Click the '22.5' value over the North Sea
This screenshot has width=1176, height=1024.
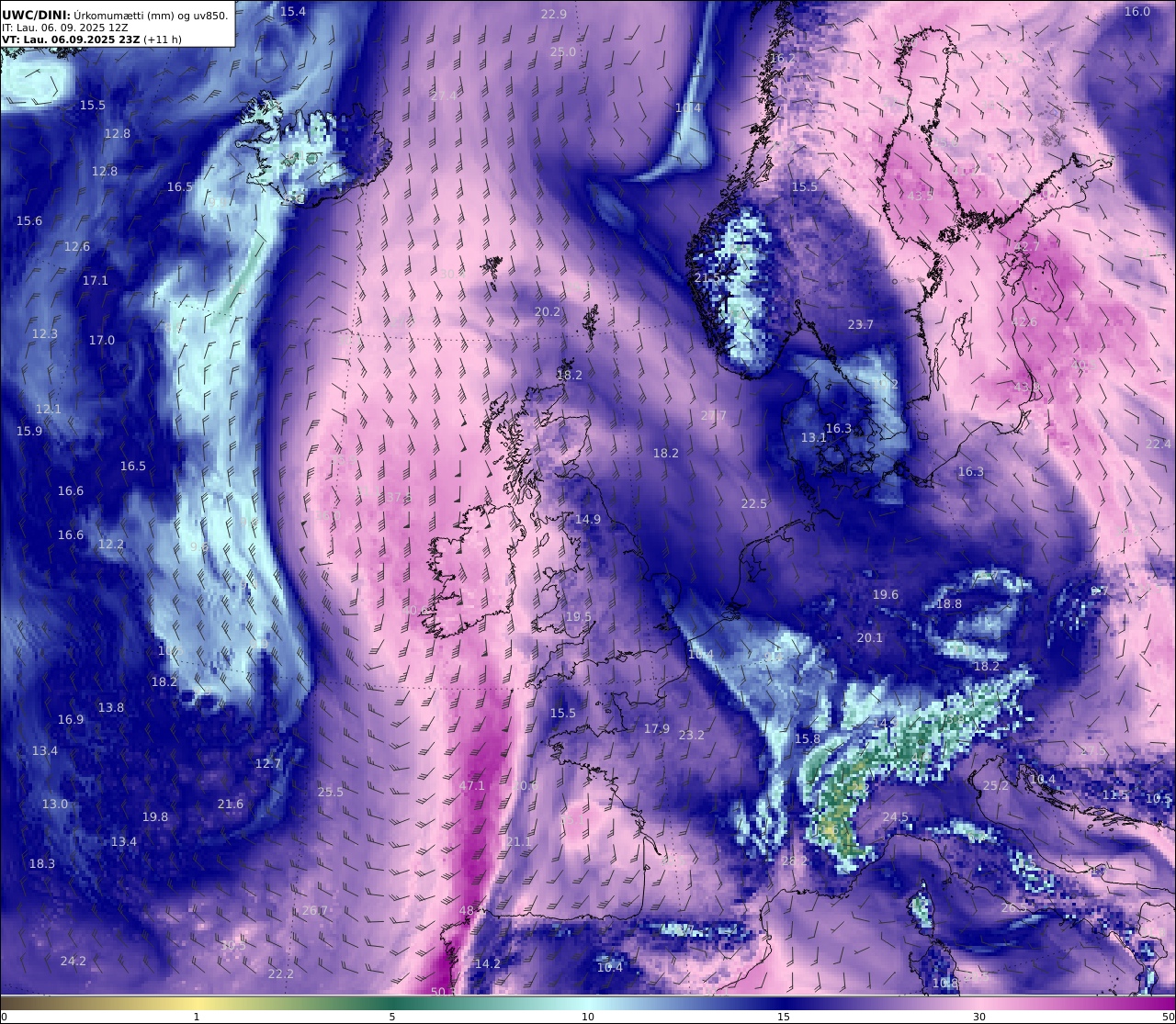[754, 503]
